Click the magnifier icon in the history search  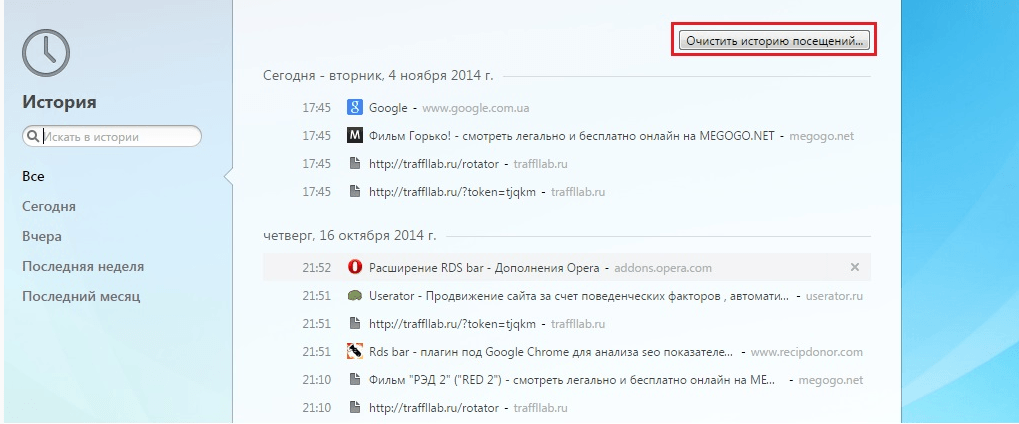(32, 137)
